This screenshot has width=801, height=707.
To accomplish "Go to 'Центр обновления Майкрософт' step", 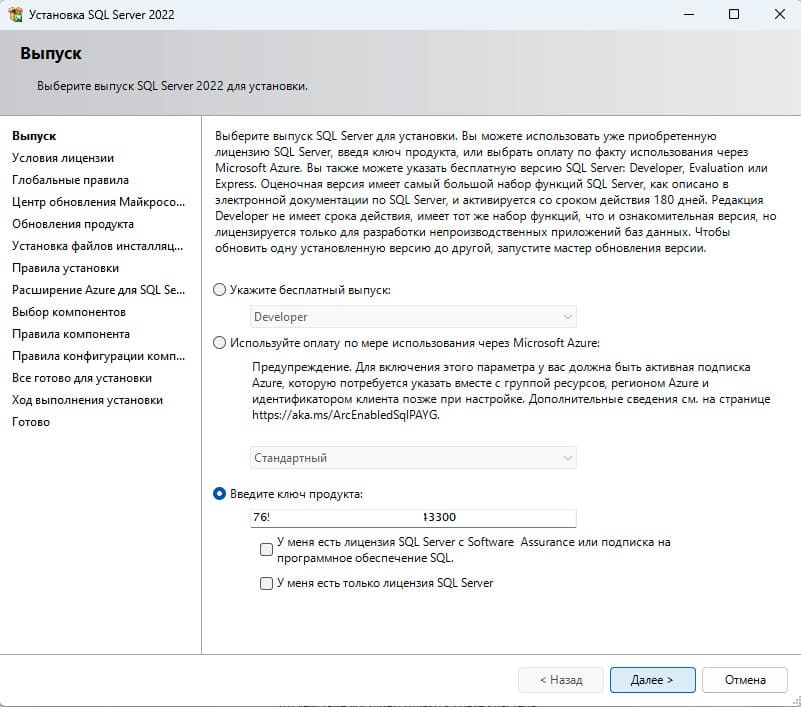I will pyautogui.click(x=99, y=202).
